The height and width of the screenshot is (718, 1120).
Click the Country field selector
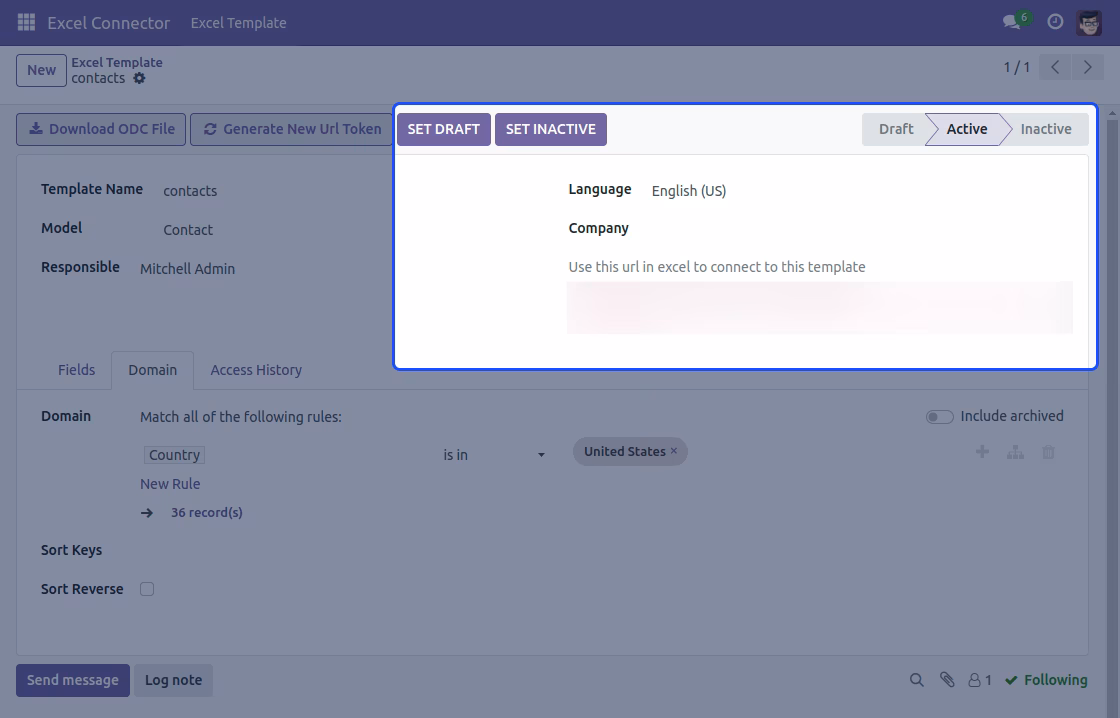(x=174, y=455)
